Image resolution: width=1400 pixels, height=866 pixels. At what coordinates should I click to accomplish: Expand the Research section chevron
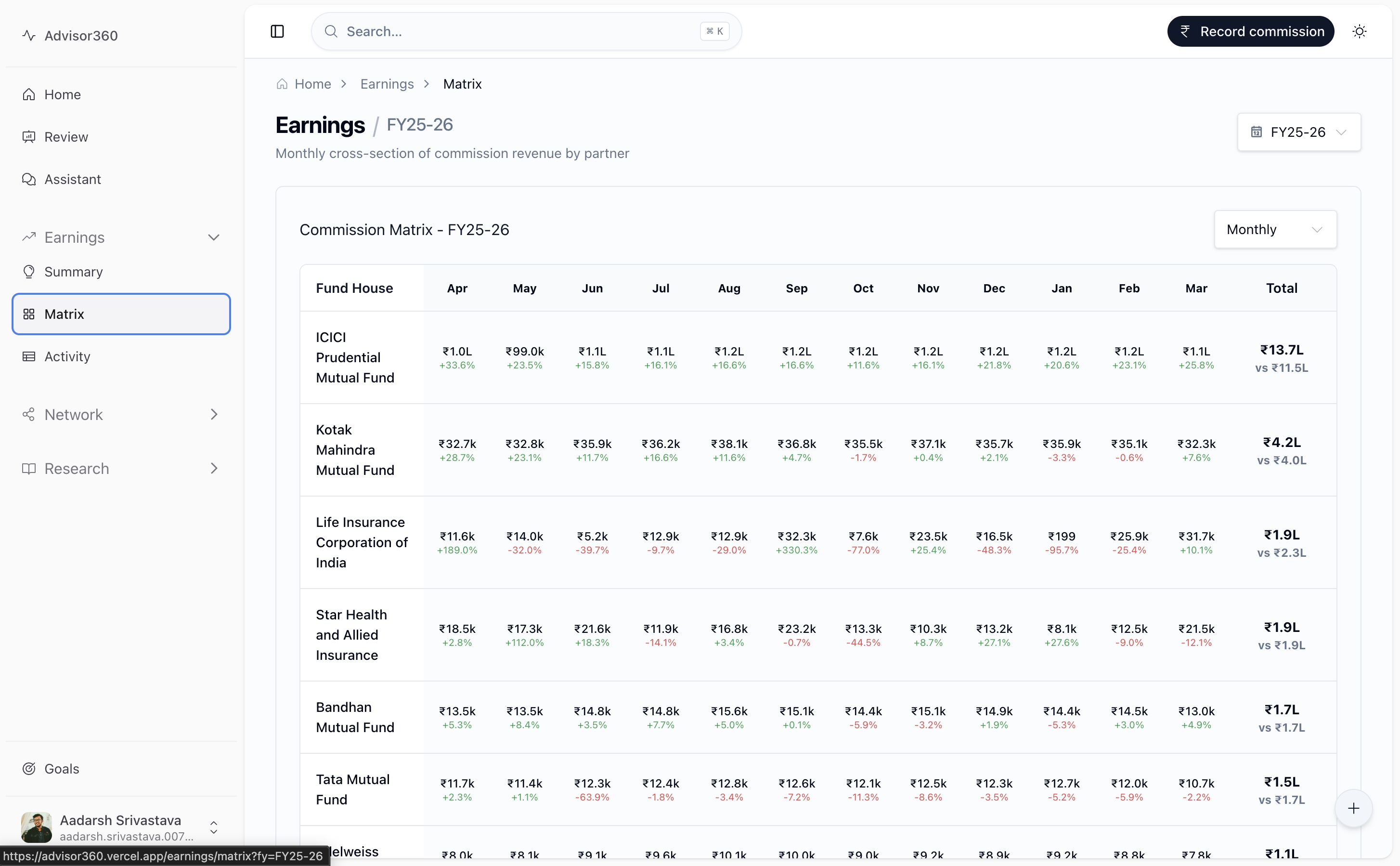[213, 469]
